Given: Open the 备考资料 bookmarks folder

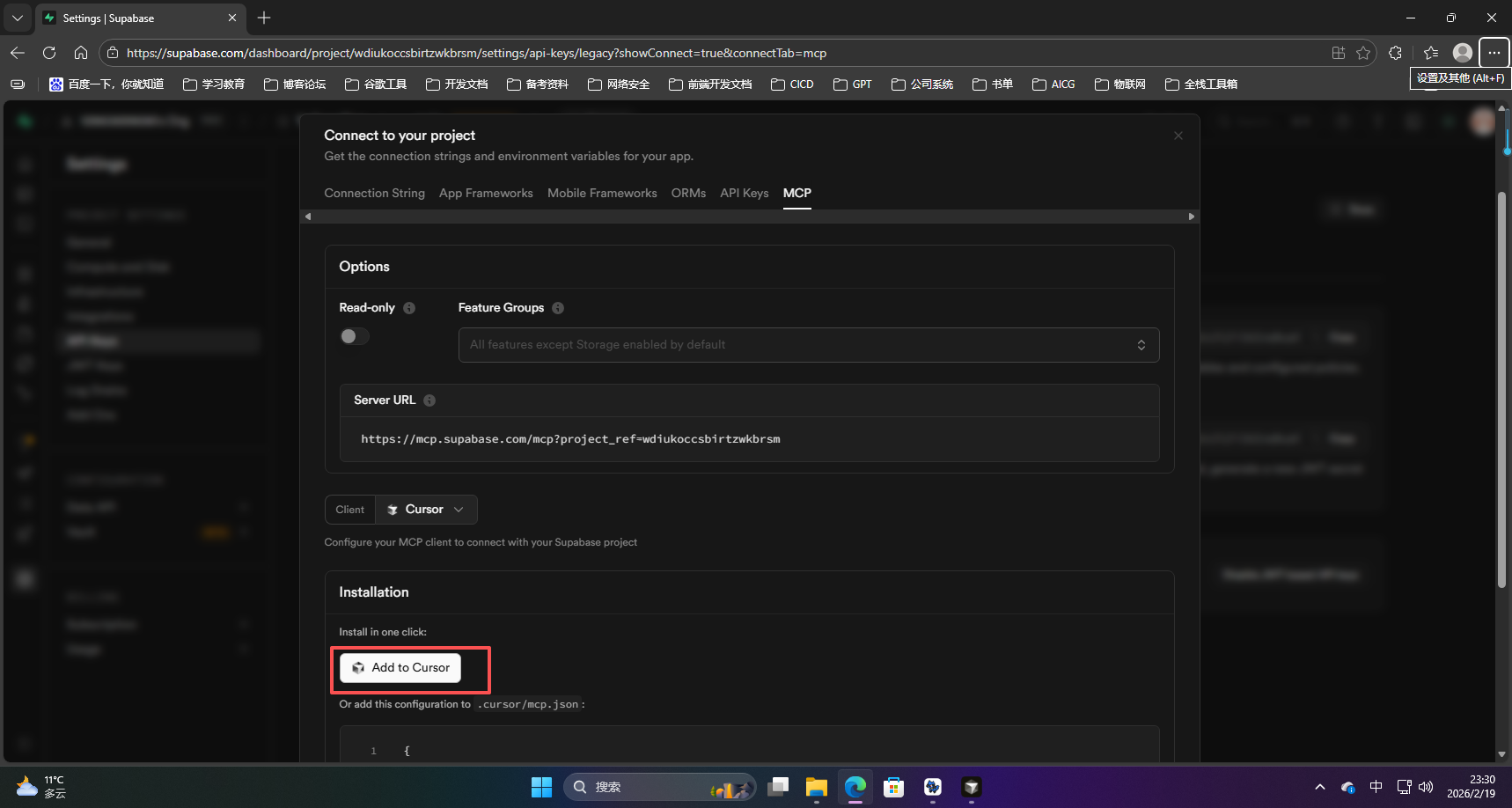Looking at the screenshot, I should (538, 84).
